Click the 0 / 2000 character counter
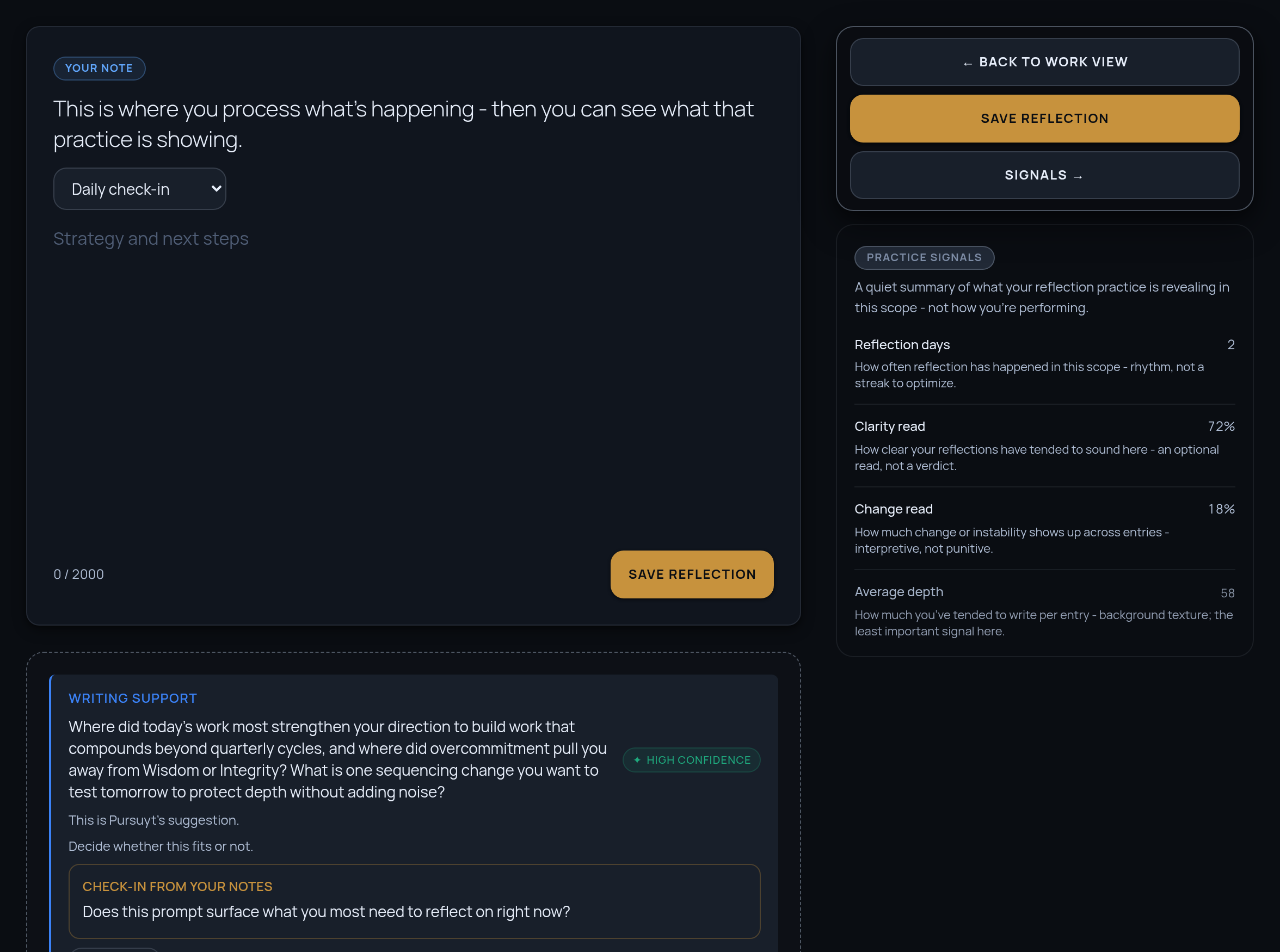This screenshot has width=1280, height=952. [78, 574]
